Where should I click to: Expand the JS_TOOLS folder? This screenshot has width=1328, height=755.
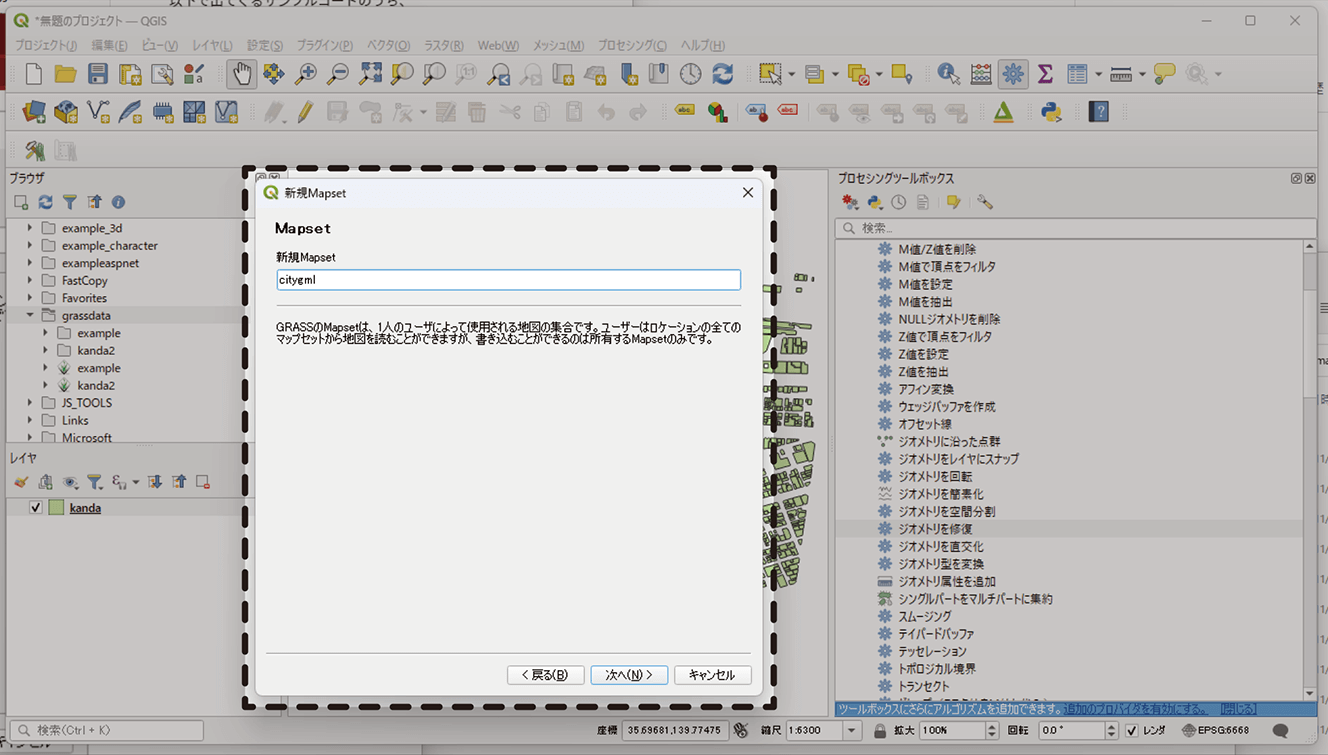pos(30,403)
